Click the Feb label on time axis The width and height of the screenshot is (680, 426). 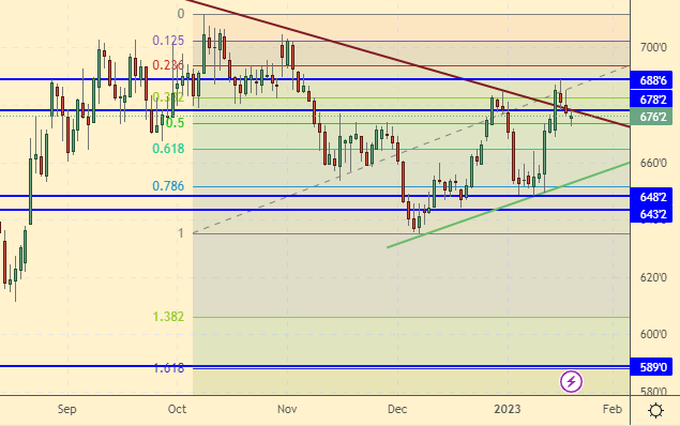[x=612, y=409]
